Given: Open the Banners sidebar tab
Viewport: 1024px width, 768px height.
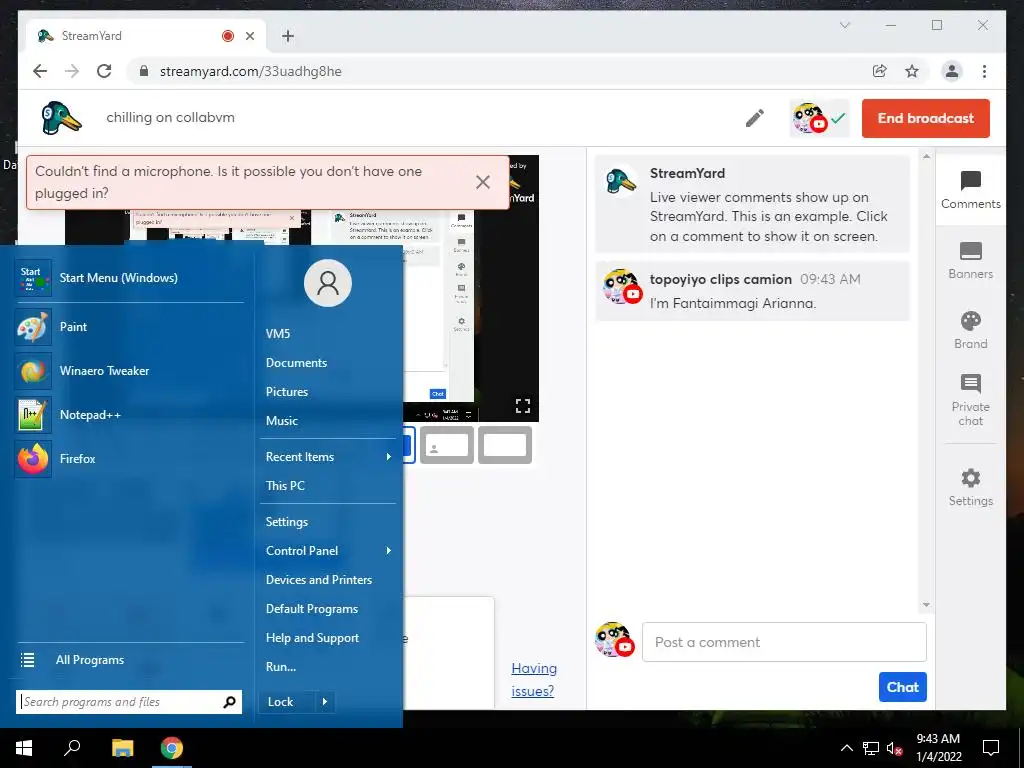Looking at the screenshot, I should coord(970,261).
